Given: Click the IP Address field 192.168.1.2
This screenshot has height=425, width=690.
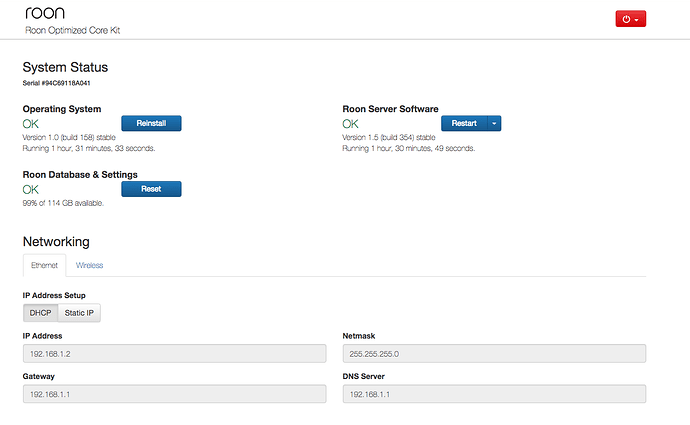Looking at the screenshot, I should [175, 354].
